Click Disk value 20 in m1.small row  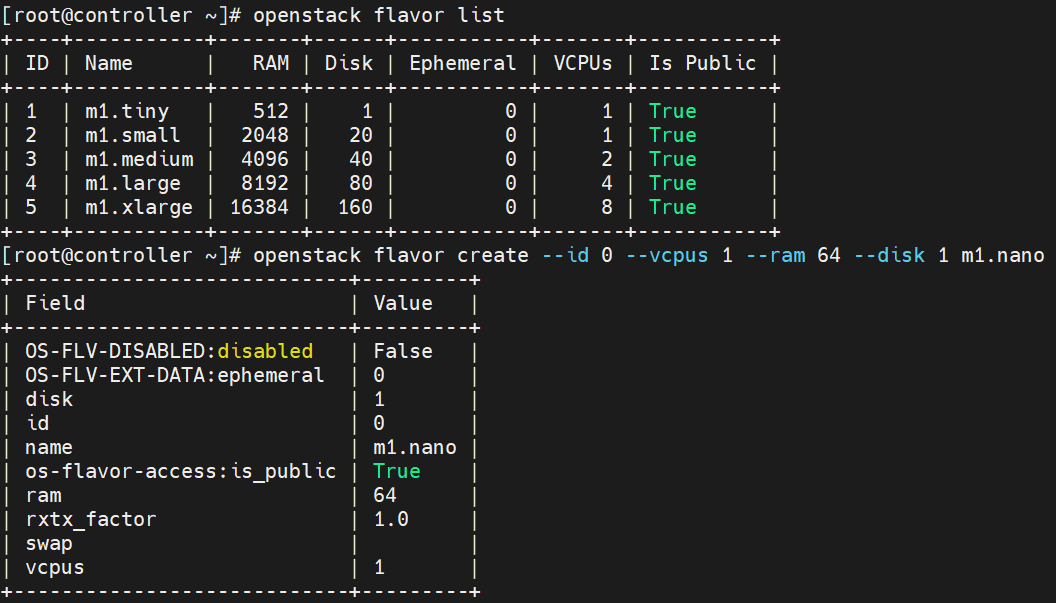pos(361,135)
